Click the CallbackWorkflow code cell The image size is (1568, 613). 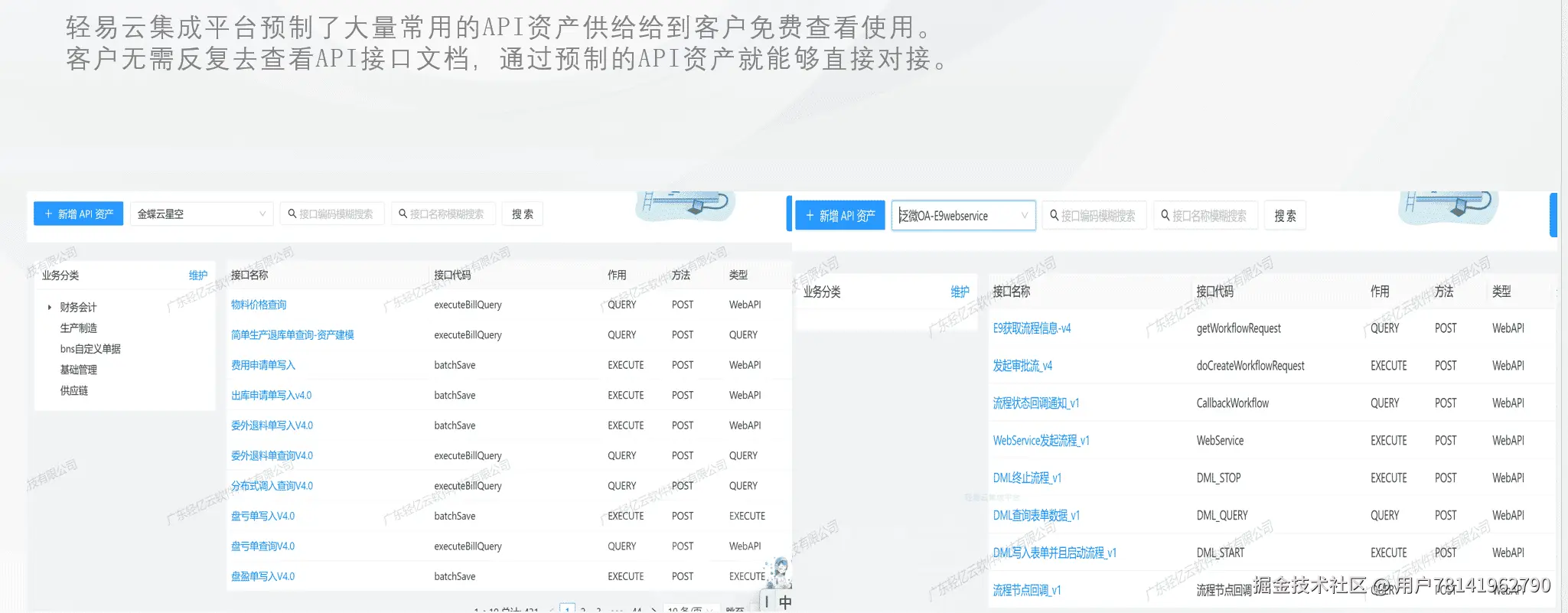tap(1232, 403)
